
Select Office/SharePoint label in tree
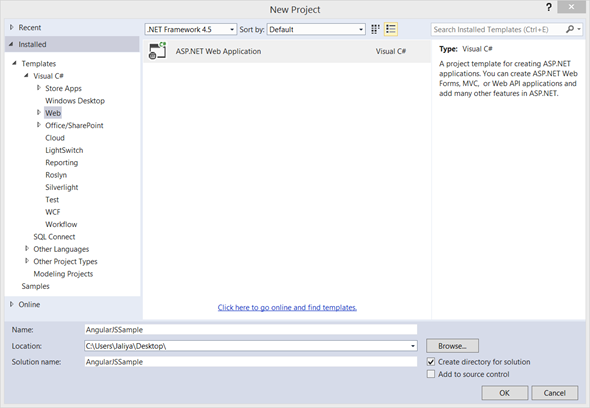(x=74, y=125)
